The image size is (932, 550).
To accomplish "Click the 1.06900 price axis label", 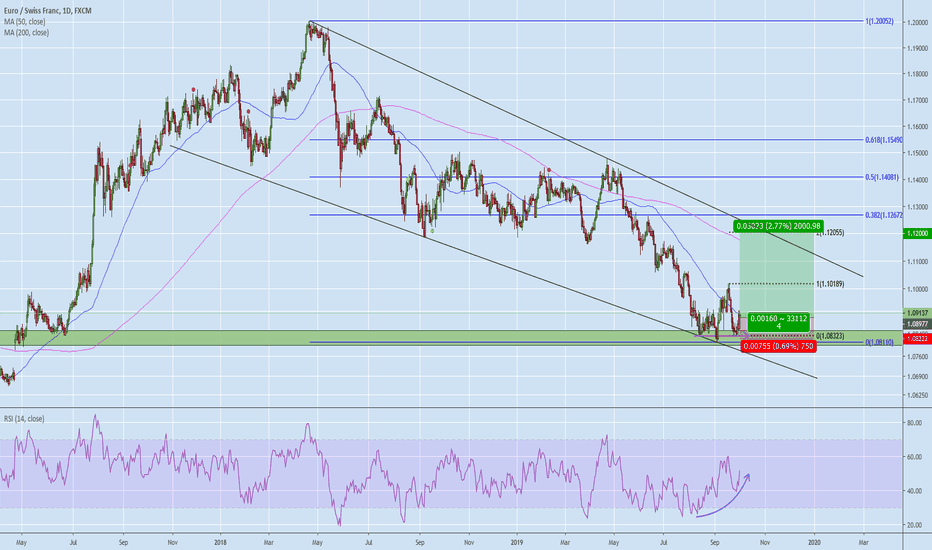I will [x=918, y=376].
